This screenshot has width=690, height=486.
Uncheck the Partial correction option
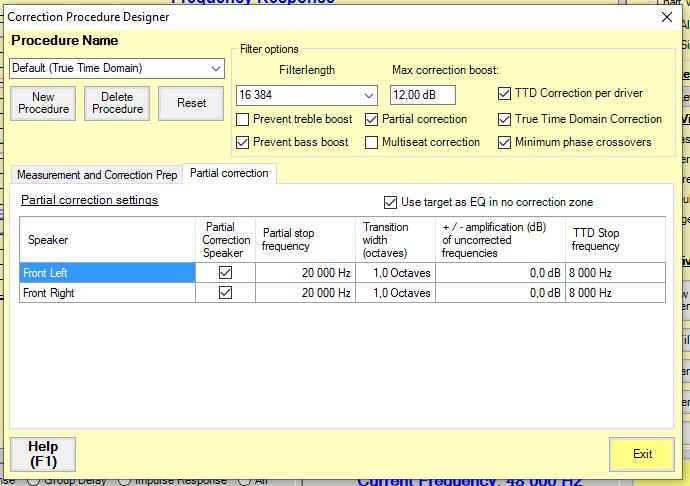(x=372, y=119)
